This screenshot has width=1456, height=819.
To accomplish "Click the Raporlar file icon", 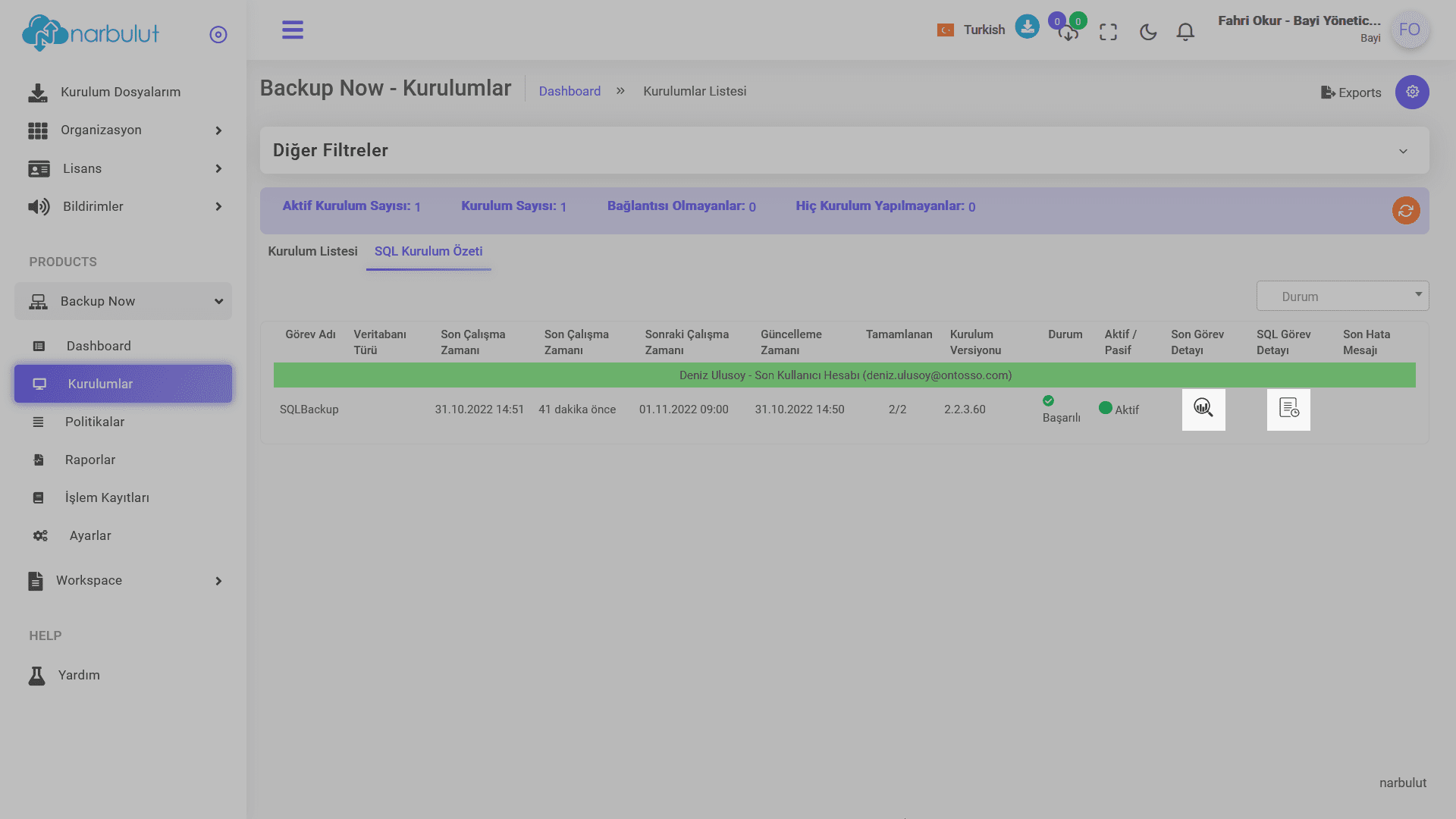I will tap(39, 460).
